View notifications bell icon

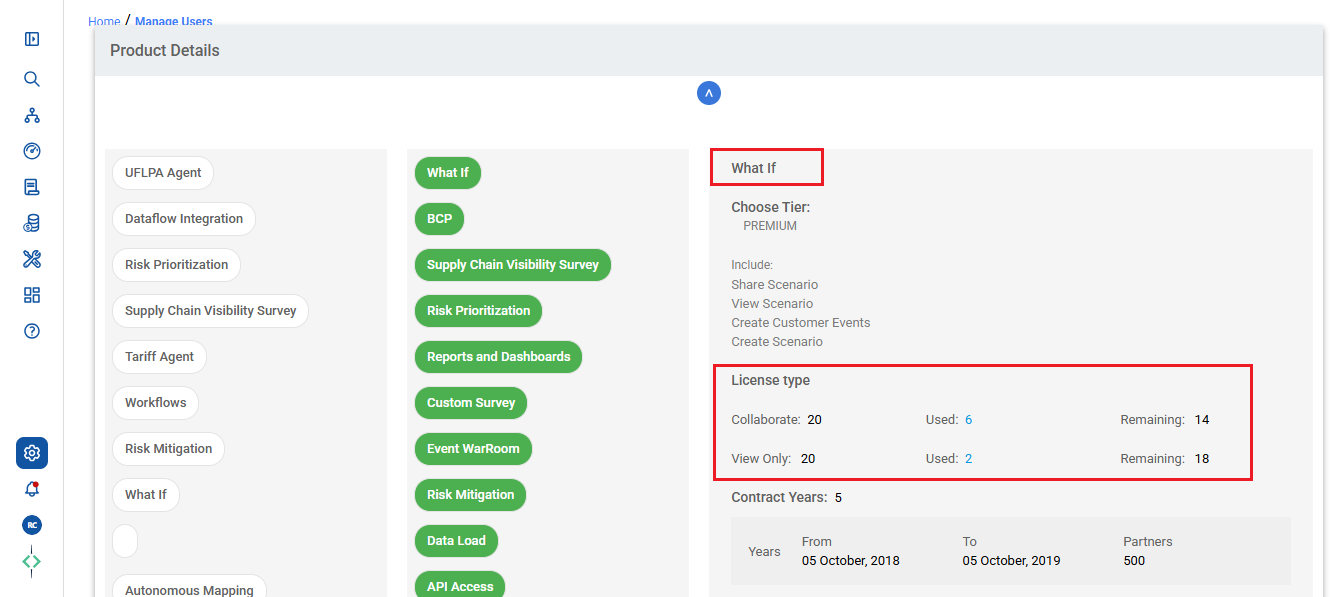tap(32, 489)
